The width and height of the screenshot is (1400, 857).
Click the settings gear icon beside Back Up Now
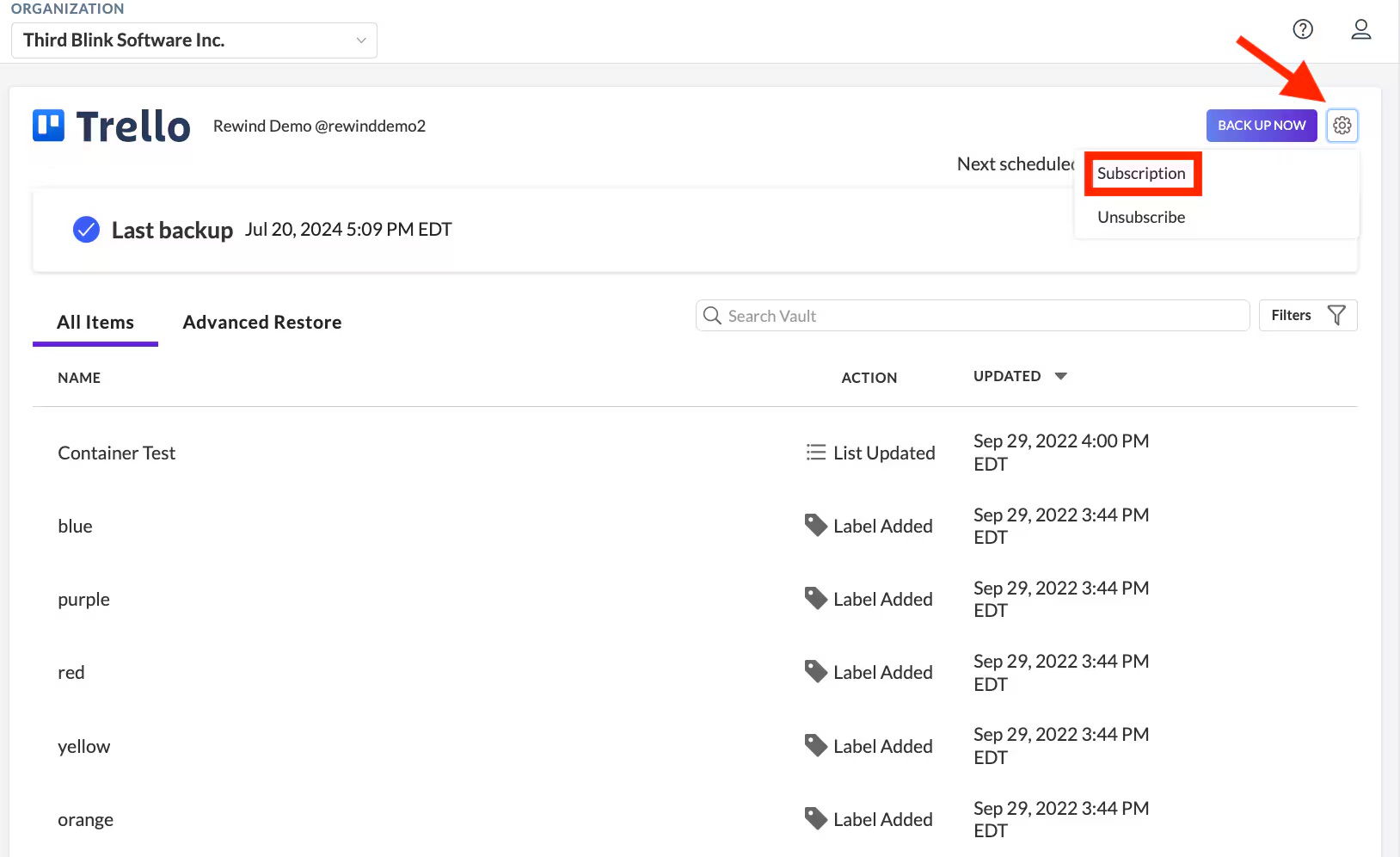pos(1342,126)
